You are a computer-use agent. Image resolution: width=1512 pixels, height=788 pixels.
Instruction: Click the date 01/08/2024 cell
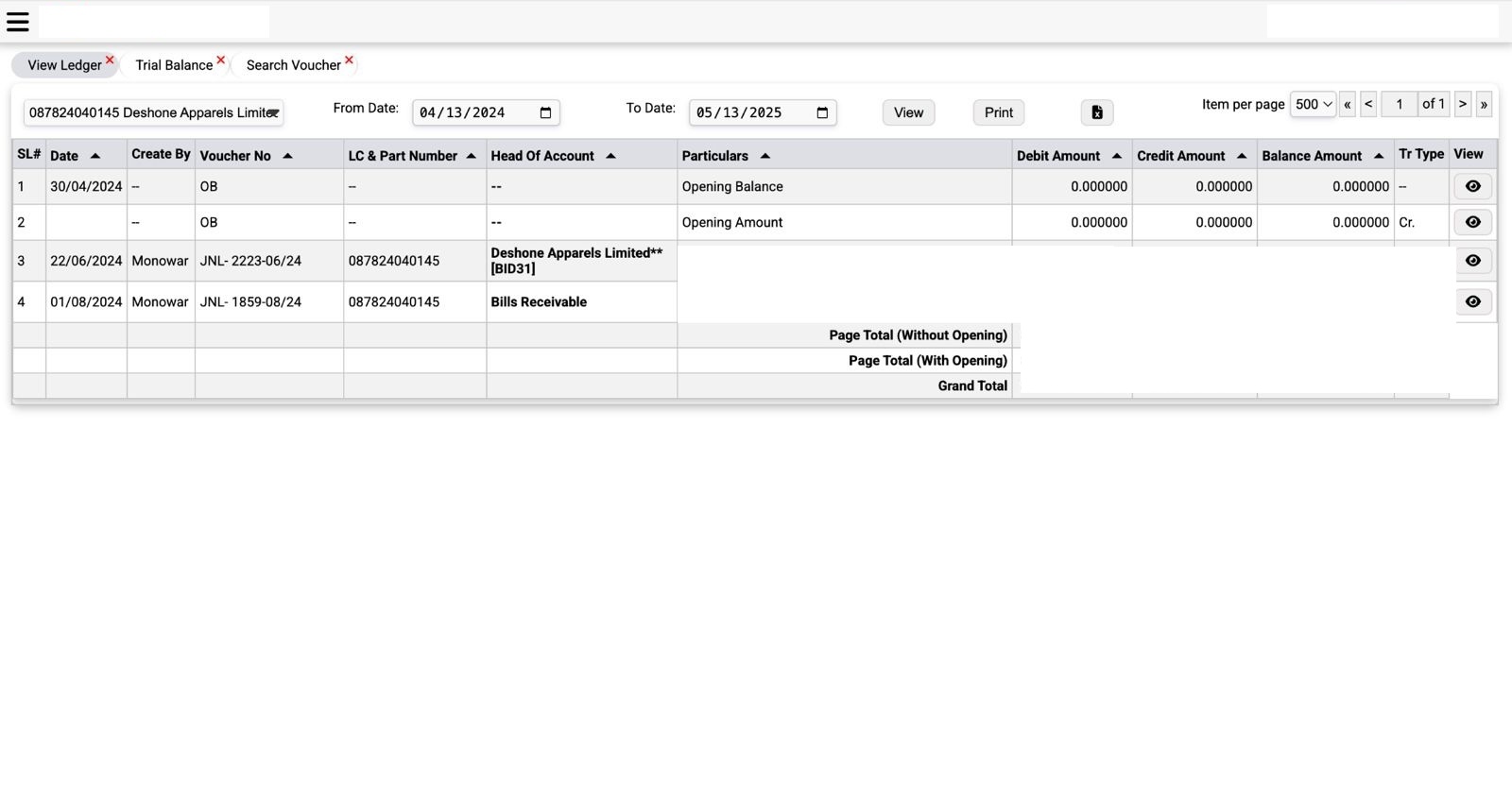coord(86,301)
